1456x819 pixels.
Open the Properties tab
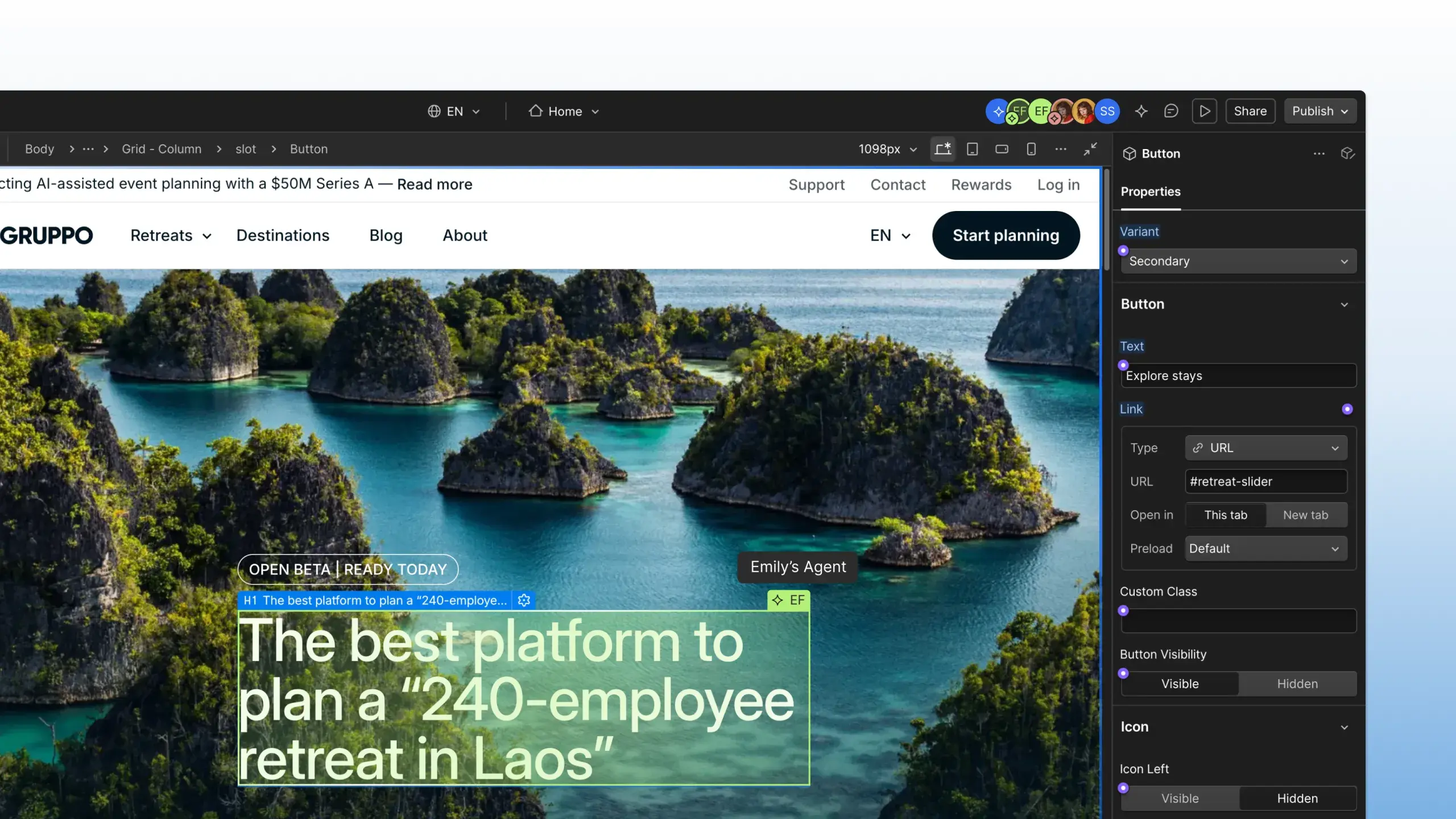click(x=1151, y=192)
